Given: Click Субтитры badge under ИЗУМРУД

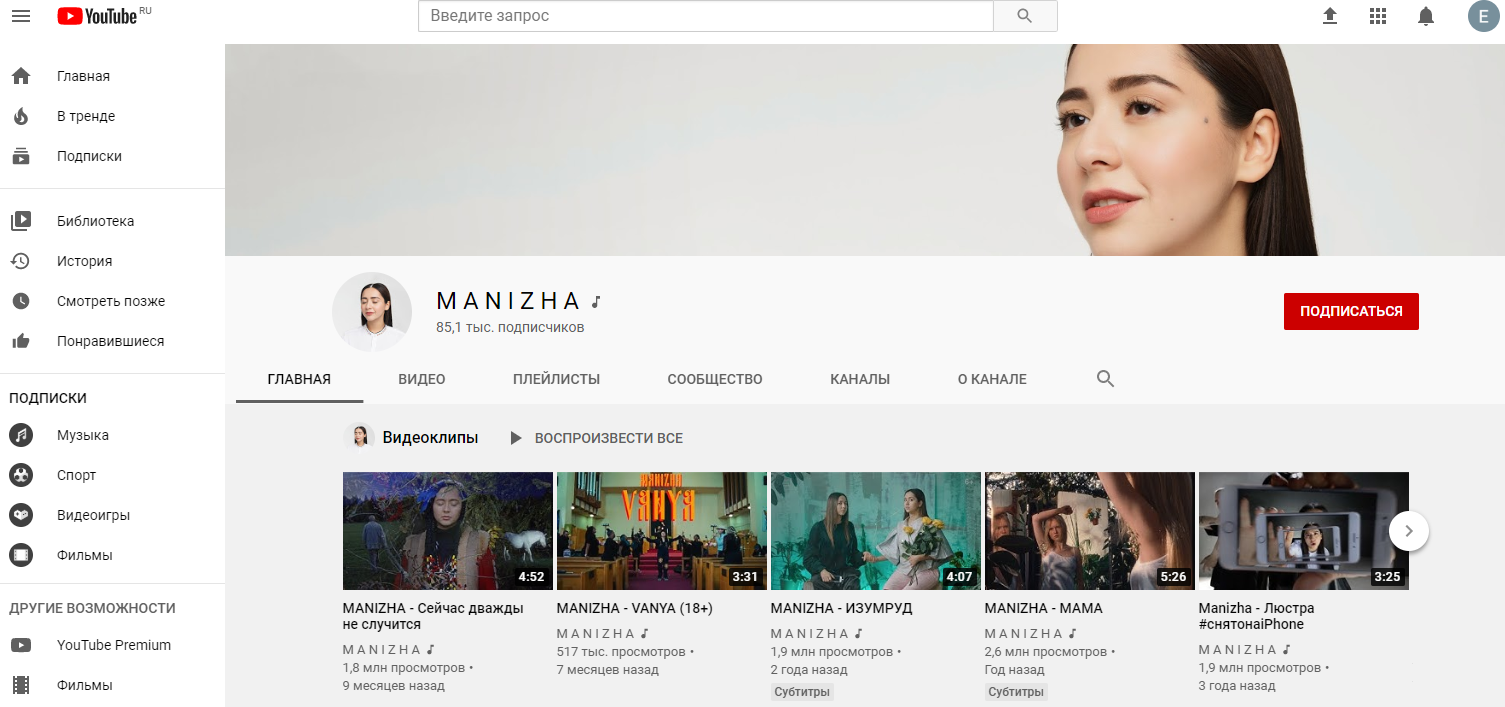Looking at the screenshot, I should [803, 692].
